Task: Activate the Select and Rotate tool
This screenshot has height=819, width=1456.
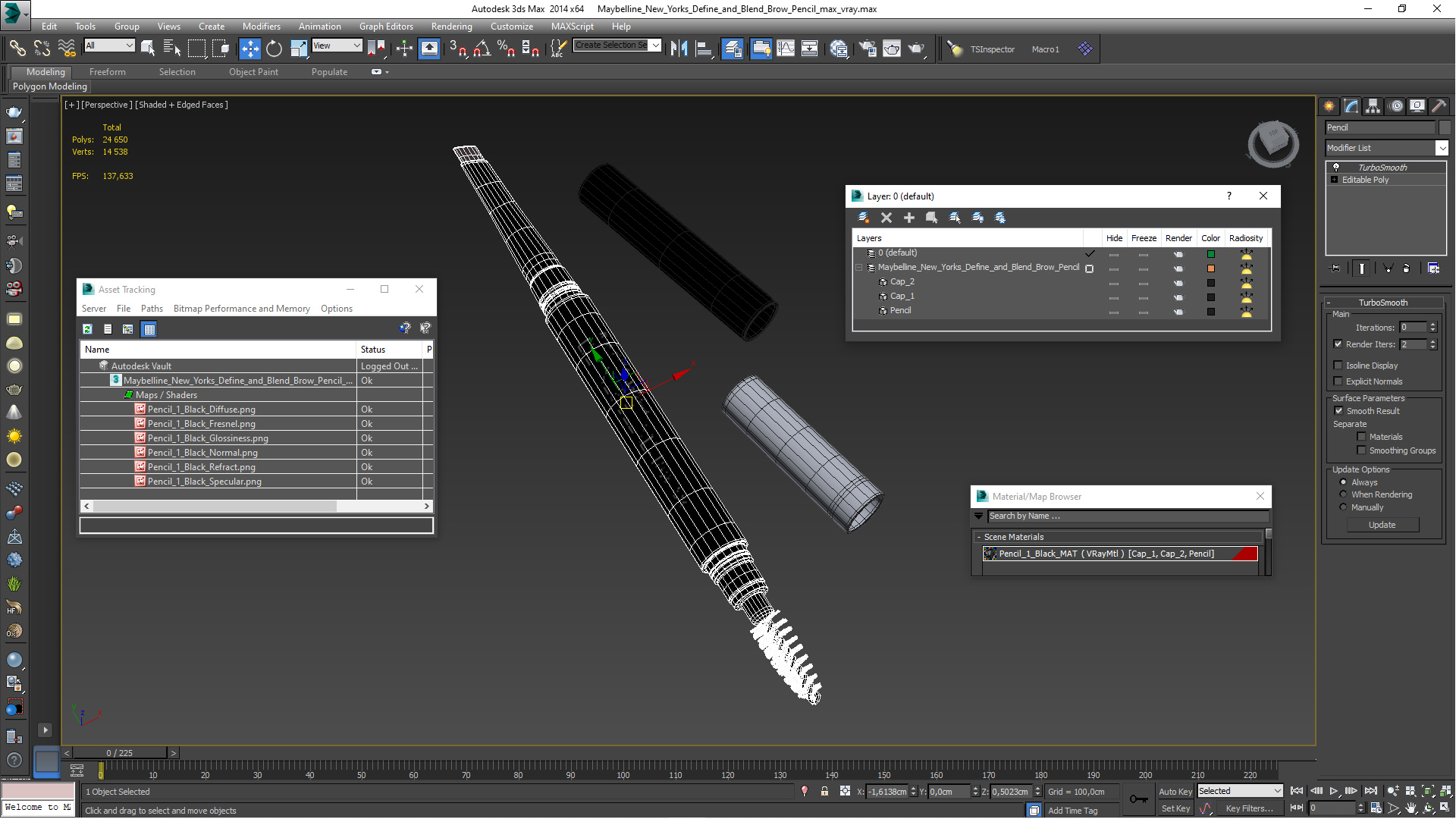Action: point(274,49)
